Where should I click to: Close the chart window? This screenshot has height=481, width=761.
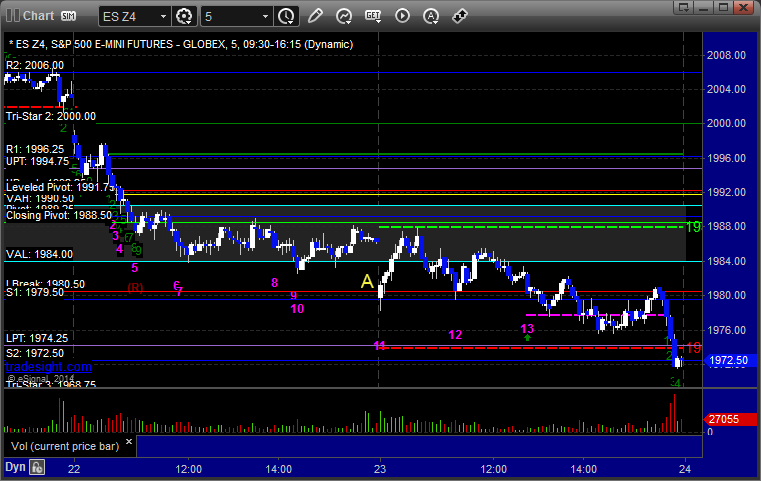pyautogui.click(x=744, y=7)
